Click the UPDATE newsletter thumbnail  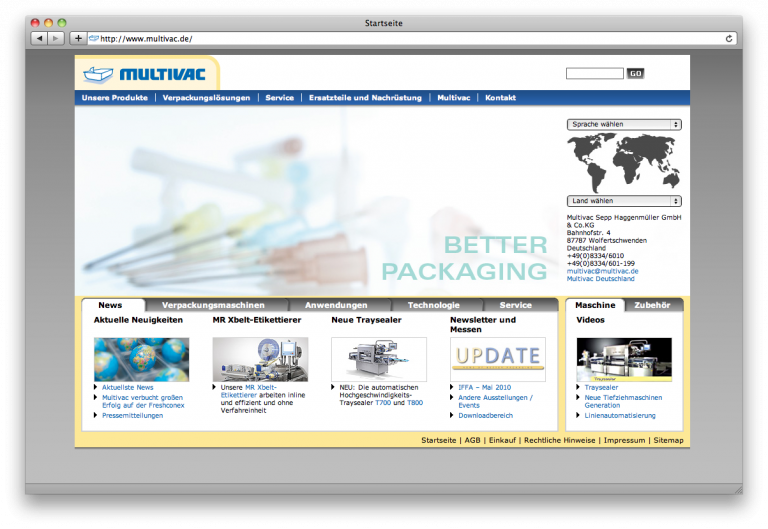497,358
